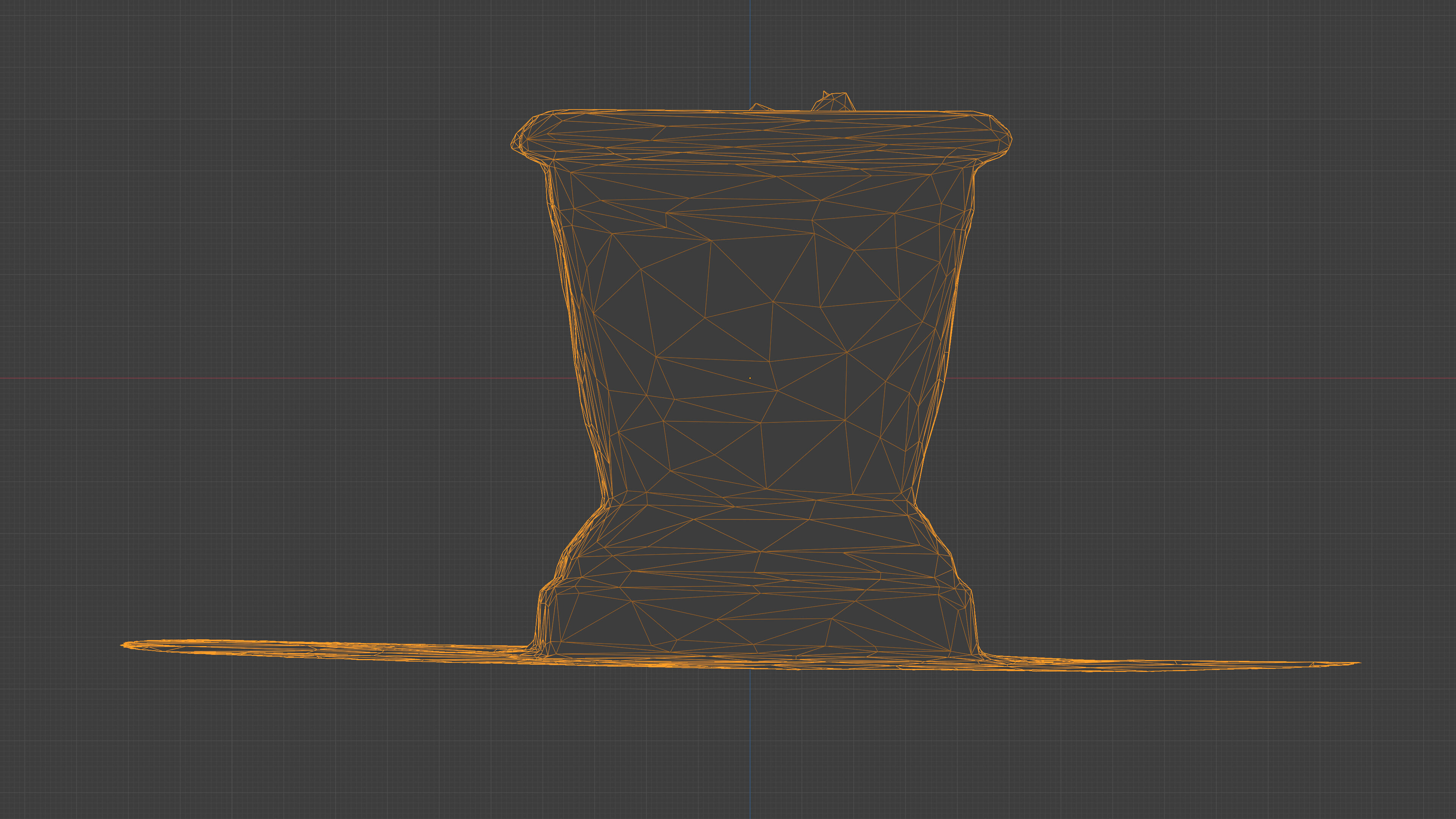Viewport: 1456px width, 819px height.
Task: Click the orange object origin dot
Action: (750, 378)
